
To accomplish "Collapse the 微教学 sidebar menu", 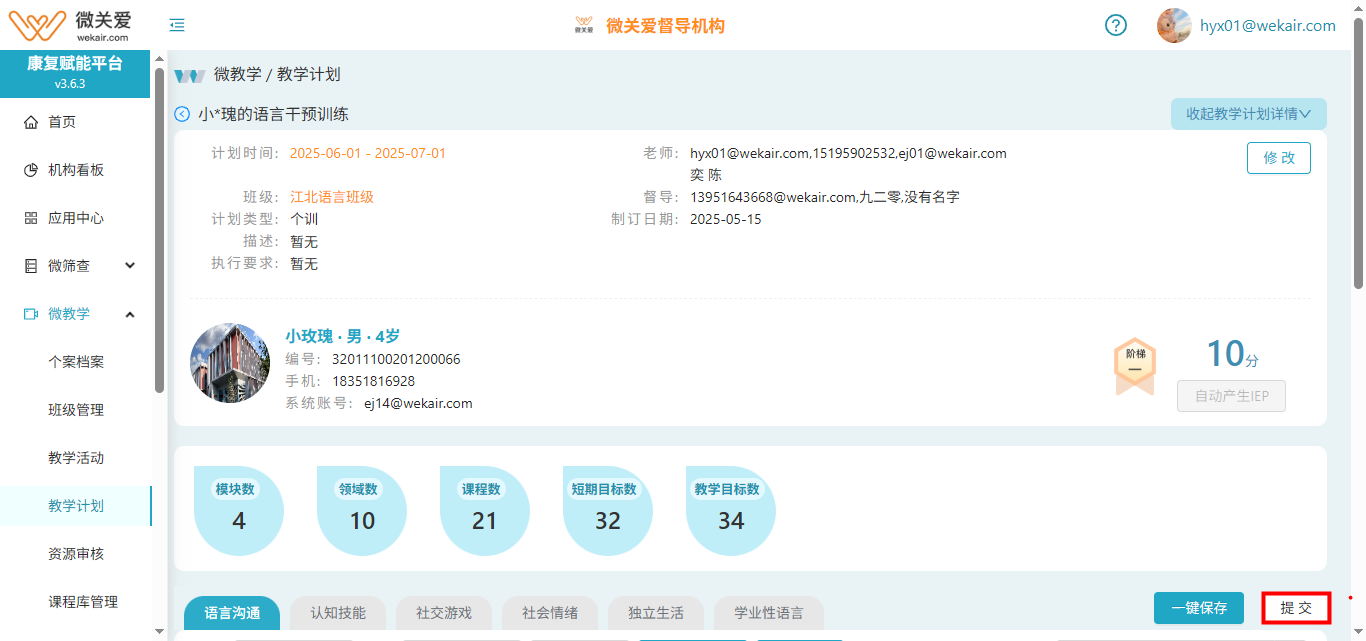I will (129, 314).
